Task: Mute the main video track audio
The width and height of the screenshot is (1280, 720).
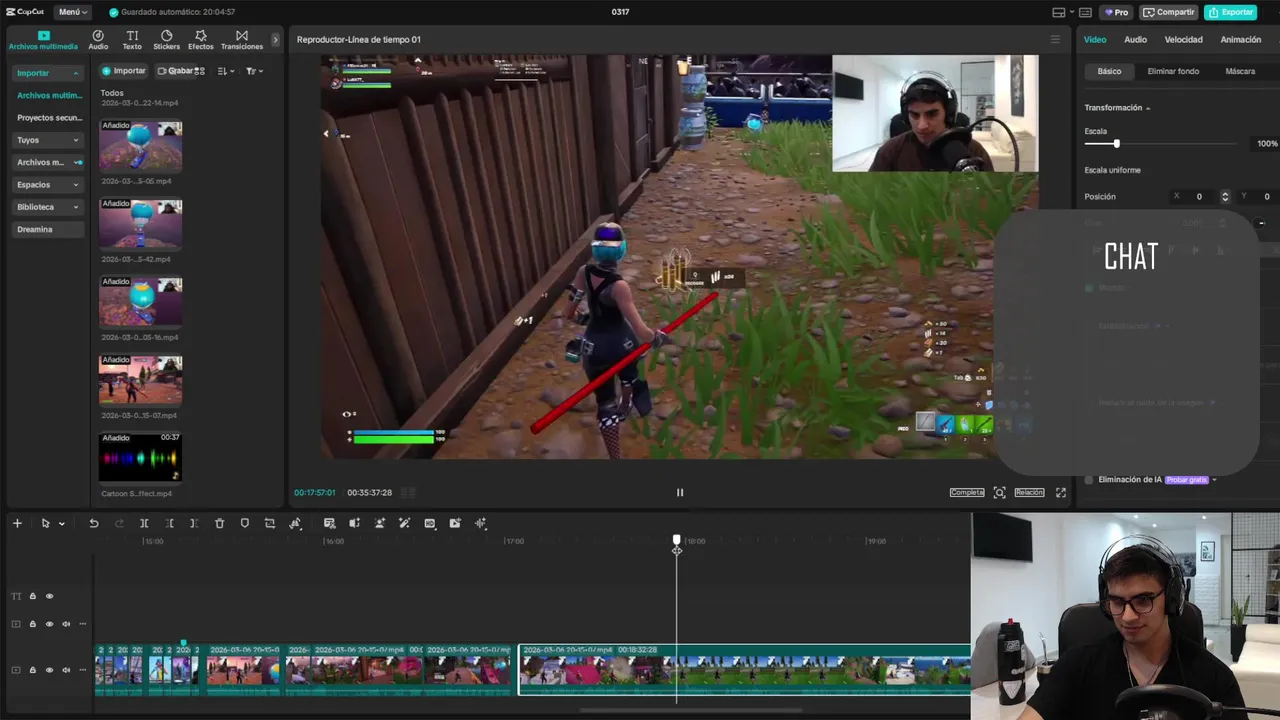Action: (x=66, y=670)
